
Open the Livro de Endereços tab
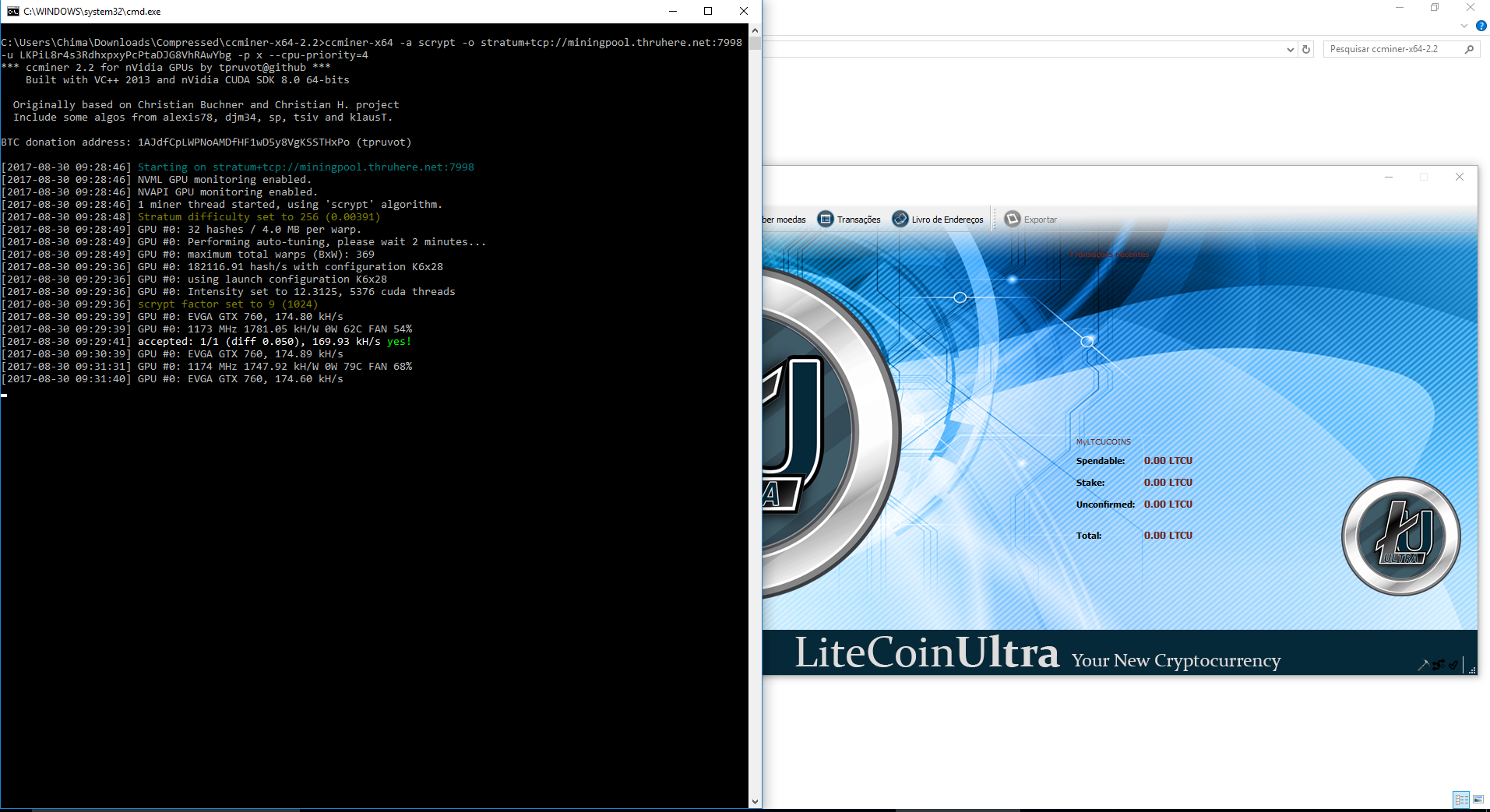tap(938, 220)
